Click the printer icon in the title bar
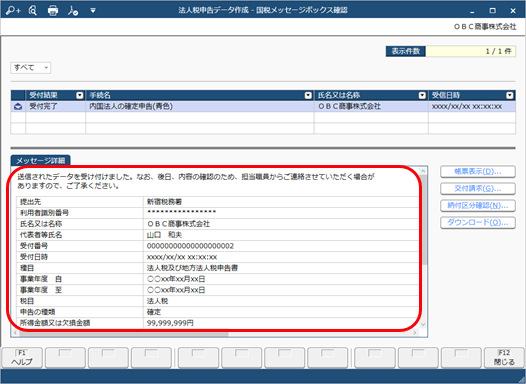Screen dimensions: 526x384 pyautogui.click(x=53, y=10)
